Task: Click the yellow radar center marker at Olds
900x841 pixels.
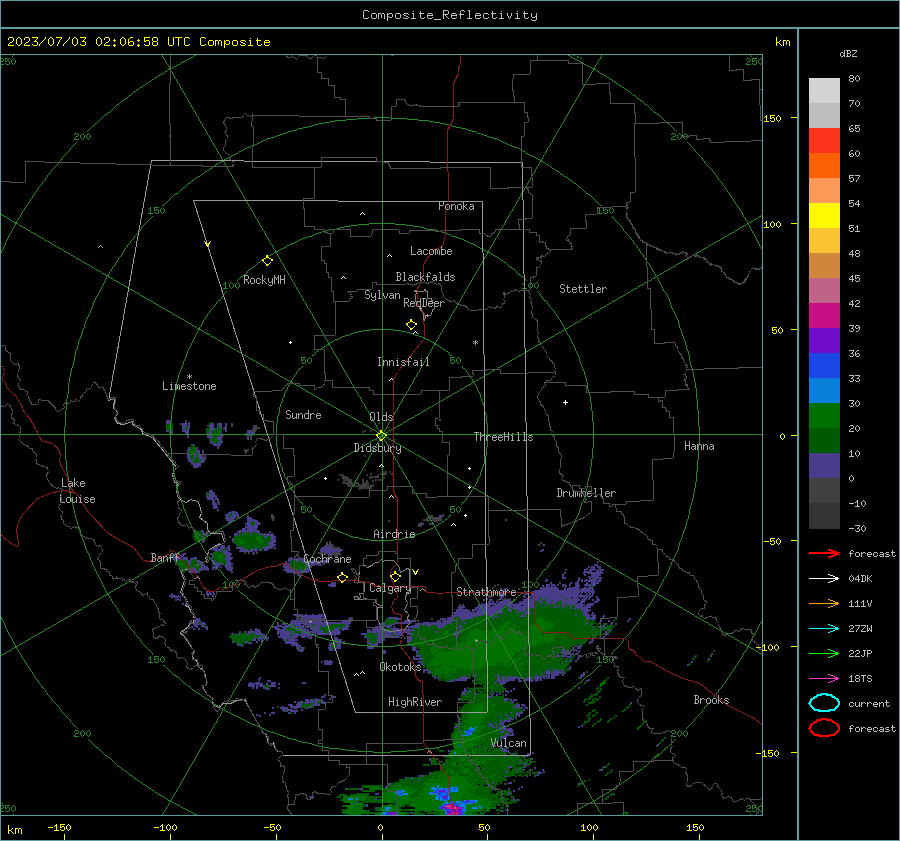Action: tap(381, 436)
